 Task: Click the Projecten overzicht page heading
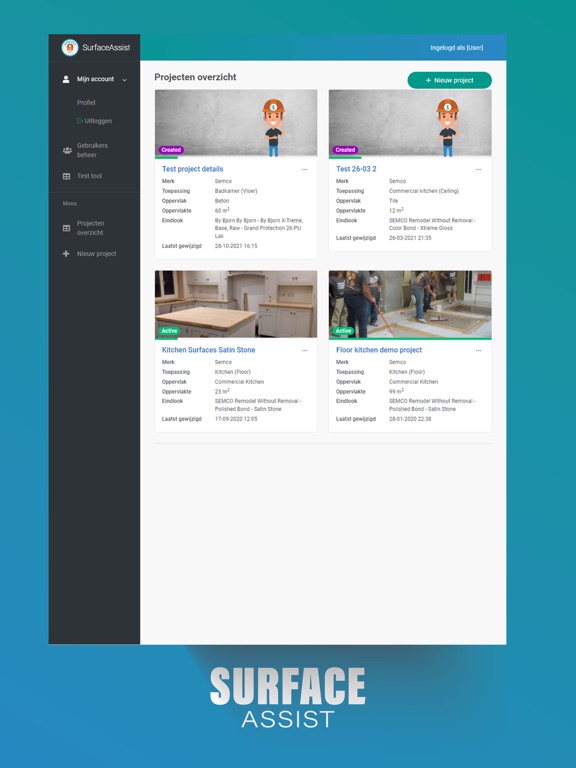click(x=195, y=77)
